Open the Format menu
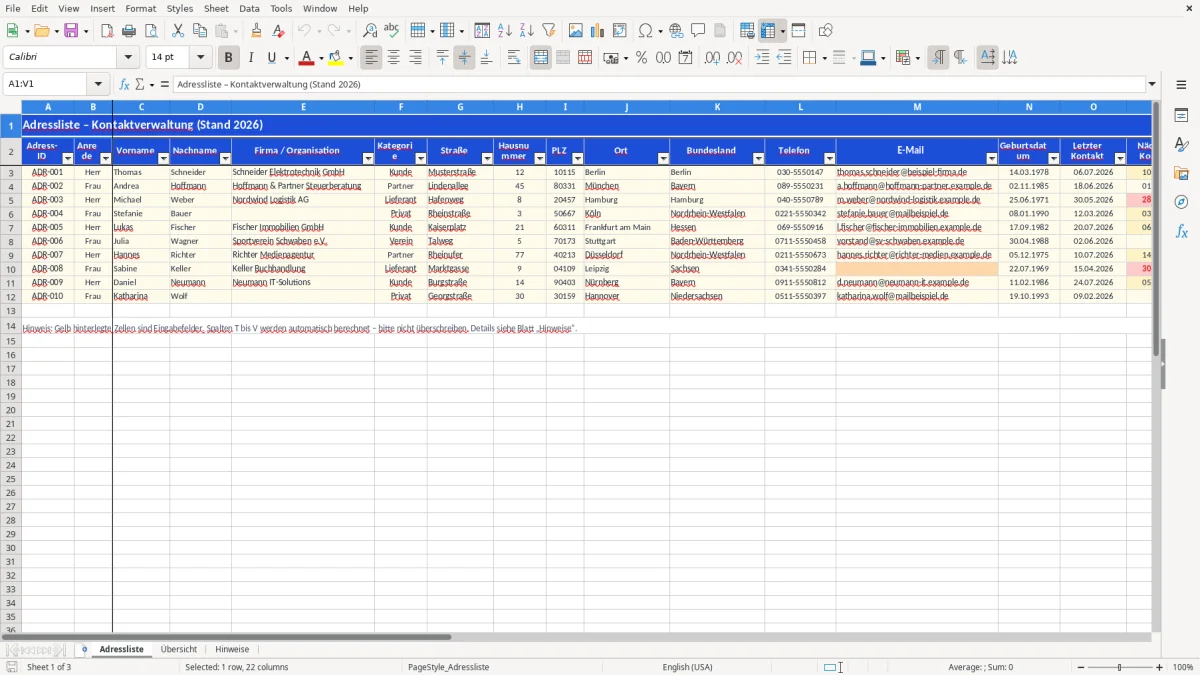 140,8
